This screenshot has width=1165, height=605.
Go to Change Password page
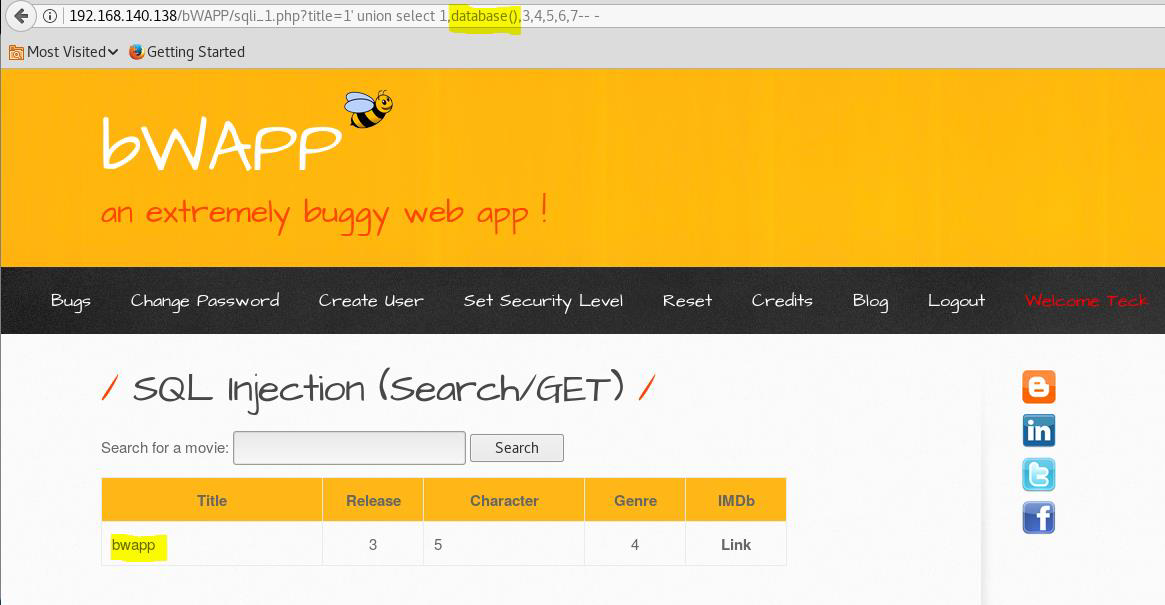(x=205, y=301)
